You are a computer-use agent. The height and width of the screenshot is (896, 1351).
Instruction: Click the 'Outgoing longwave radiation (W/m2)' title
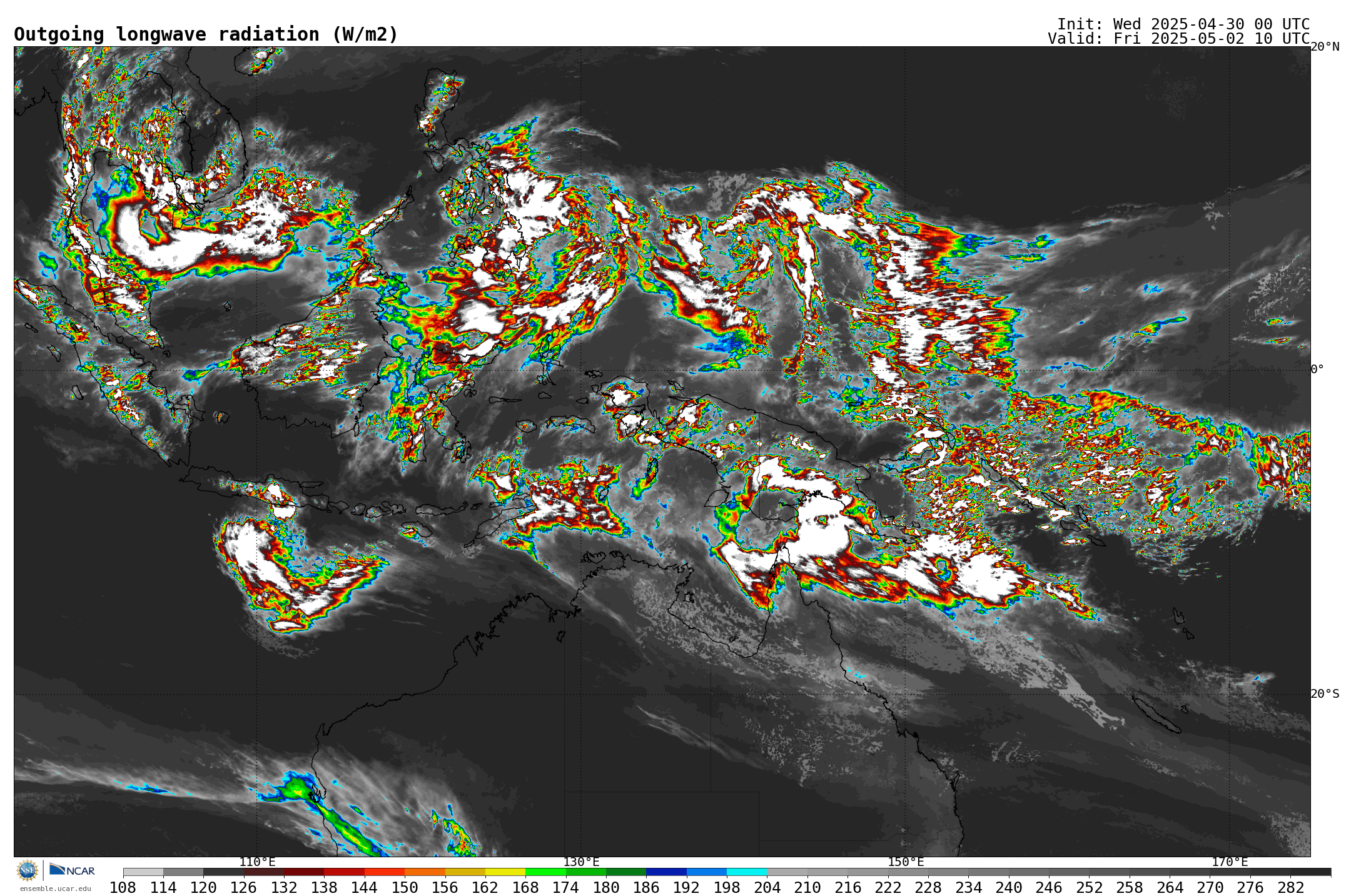click(206, 34)
